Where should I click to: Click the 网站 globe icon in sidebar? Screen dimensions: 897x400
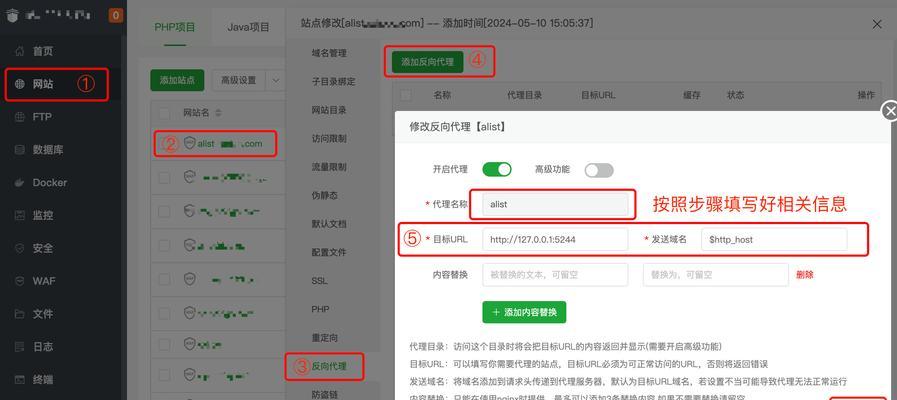point(20,84)
